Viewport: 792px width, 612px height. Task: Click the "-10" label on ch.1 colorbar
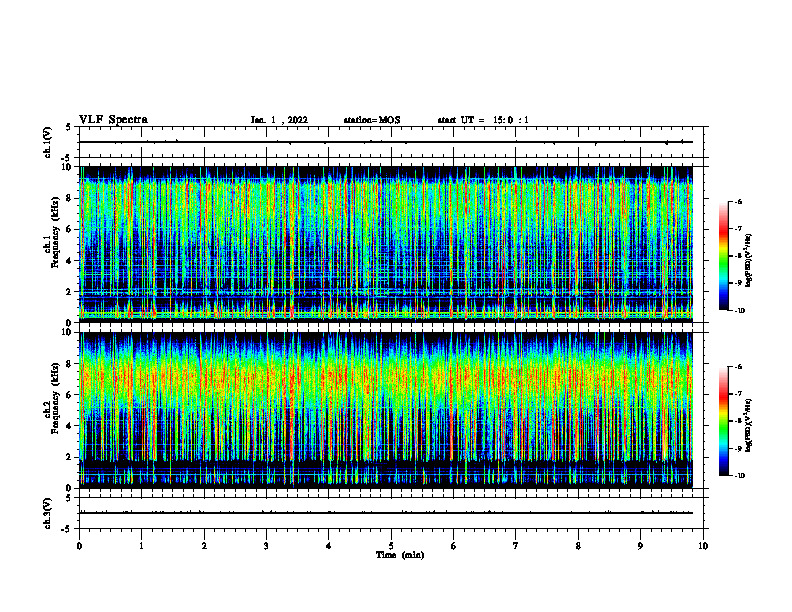pos(739,311)
